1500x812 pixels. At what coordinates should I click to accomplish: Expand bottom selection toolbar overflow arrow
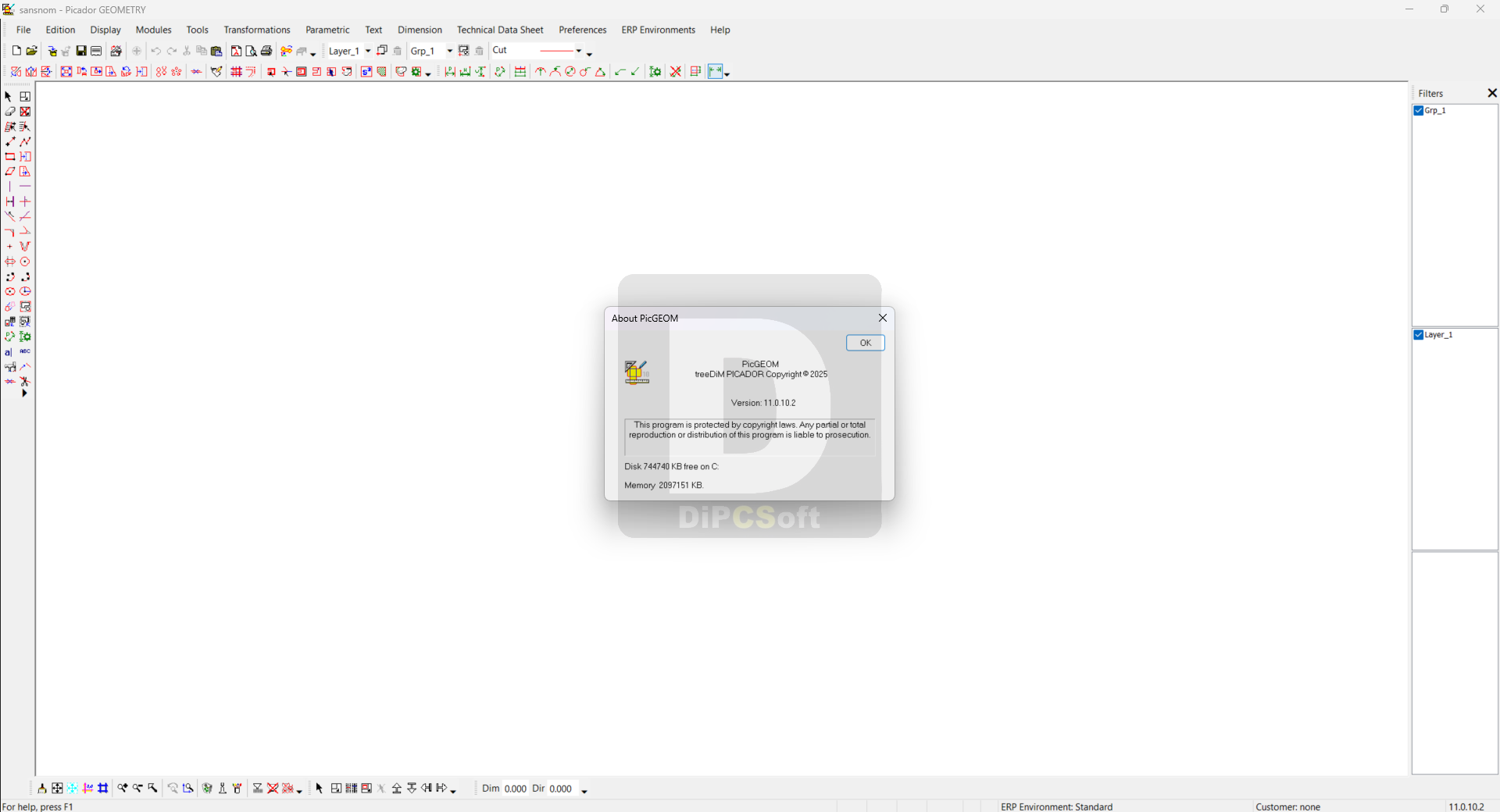453,791
